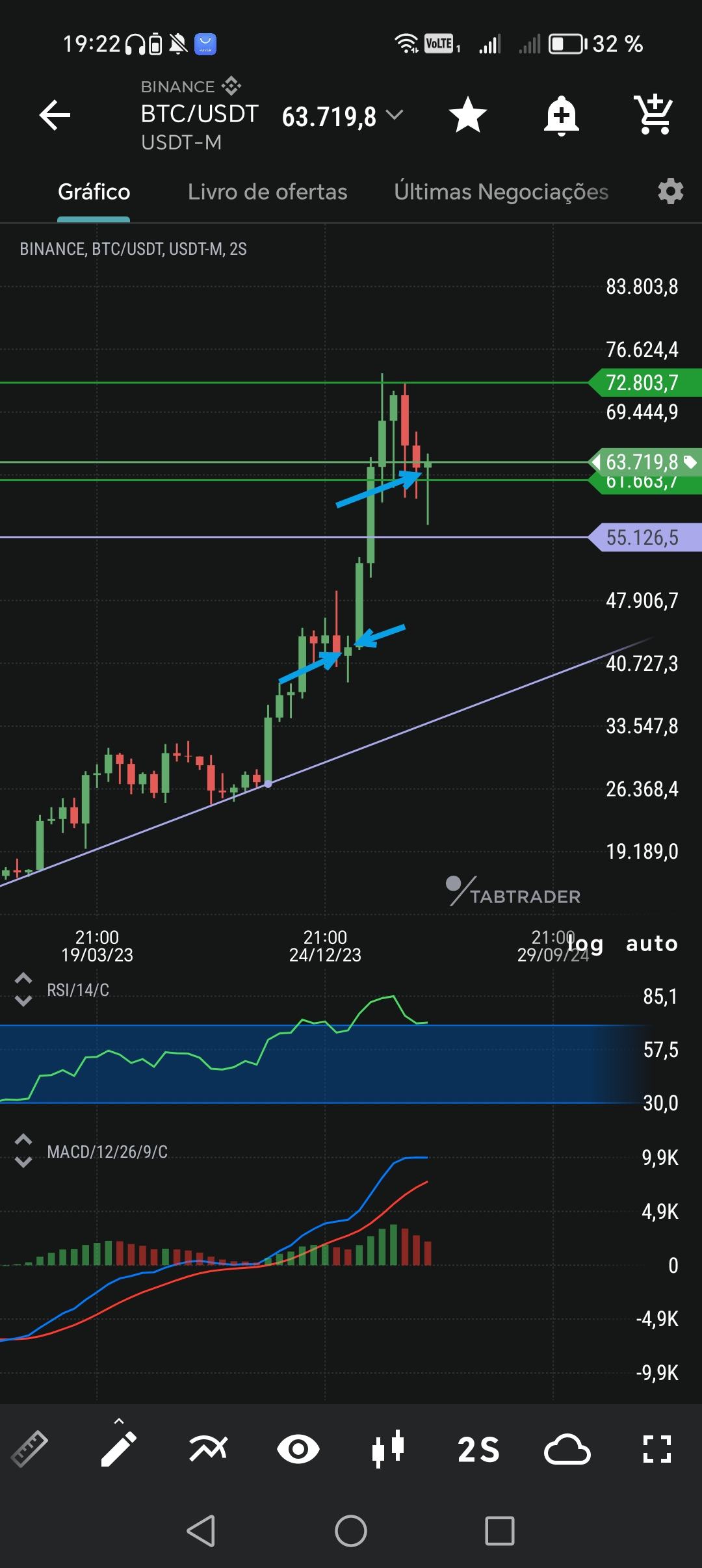Open the RSI/14/C indicator label
Viewport: 702px width, 1568px height.
pyautogui.click(x=78, y=990)
